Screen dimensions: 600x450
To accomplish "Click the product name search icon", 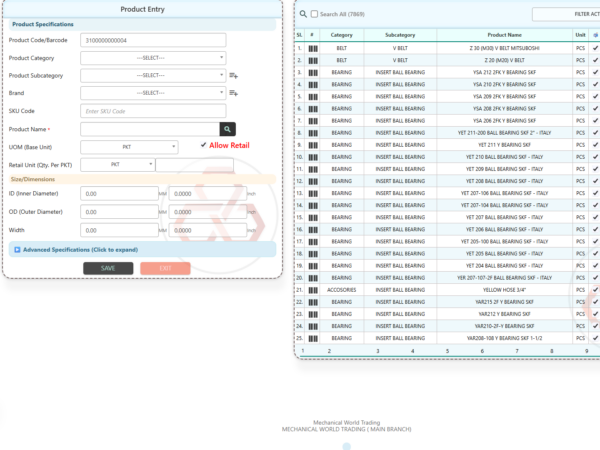I will [x=227, y=129].
